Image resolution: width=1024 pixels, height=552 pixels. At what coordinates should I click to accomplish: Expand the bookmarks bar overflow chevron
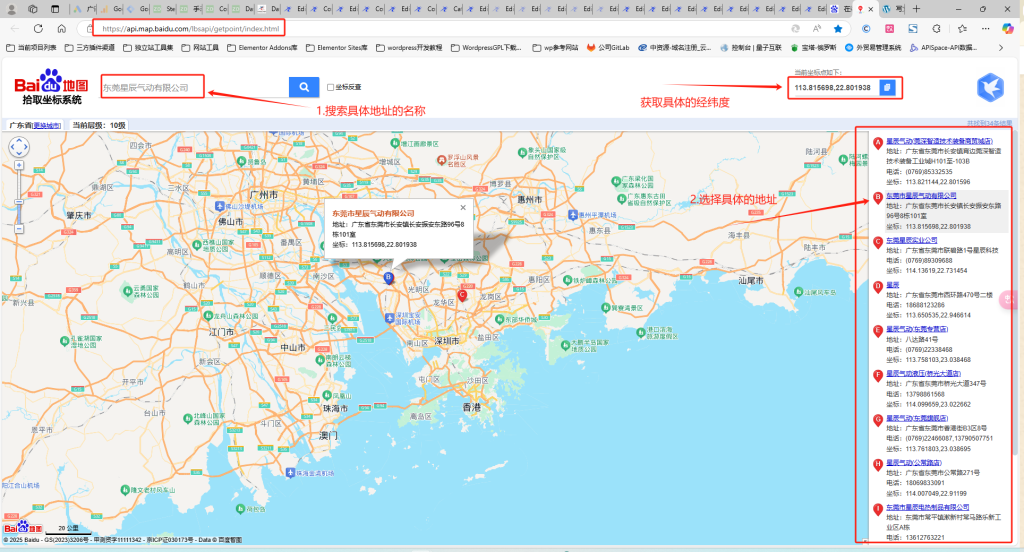[x=1000, y=48]
